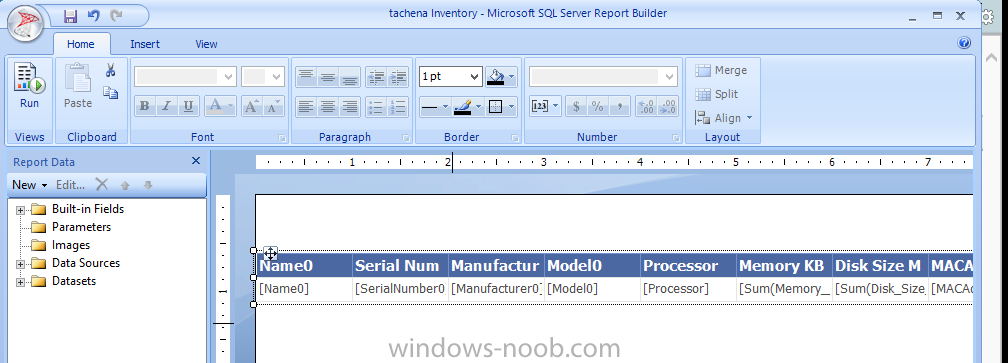Switch to the Insert ribbon tab

point(145,44)
